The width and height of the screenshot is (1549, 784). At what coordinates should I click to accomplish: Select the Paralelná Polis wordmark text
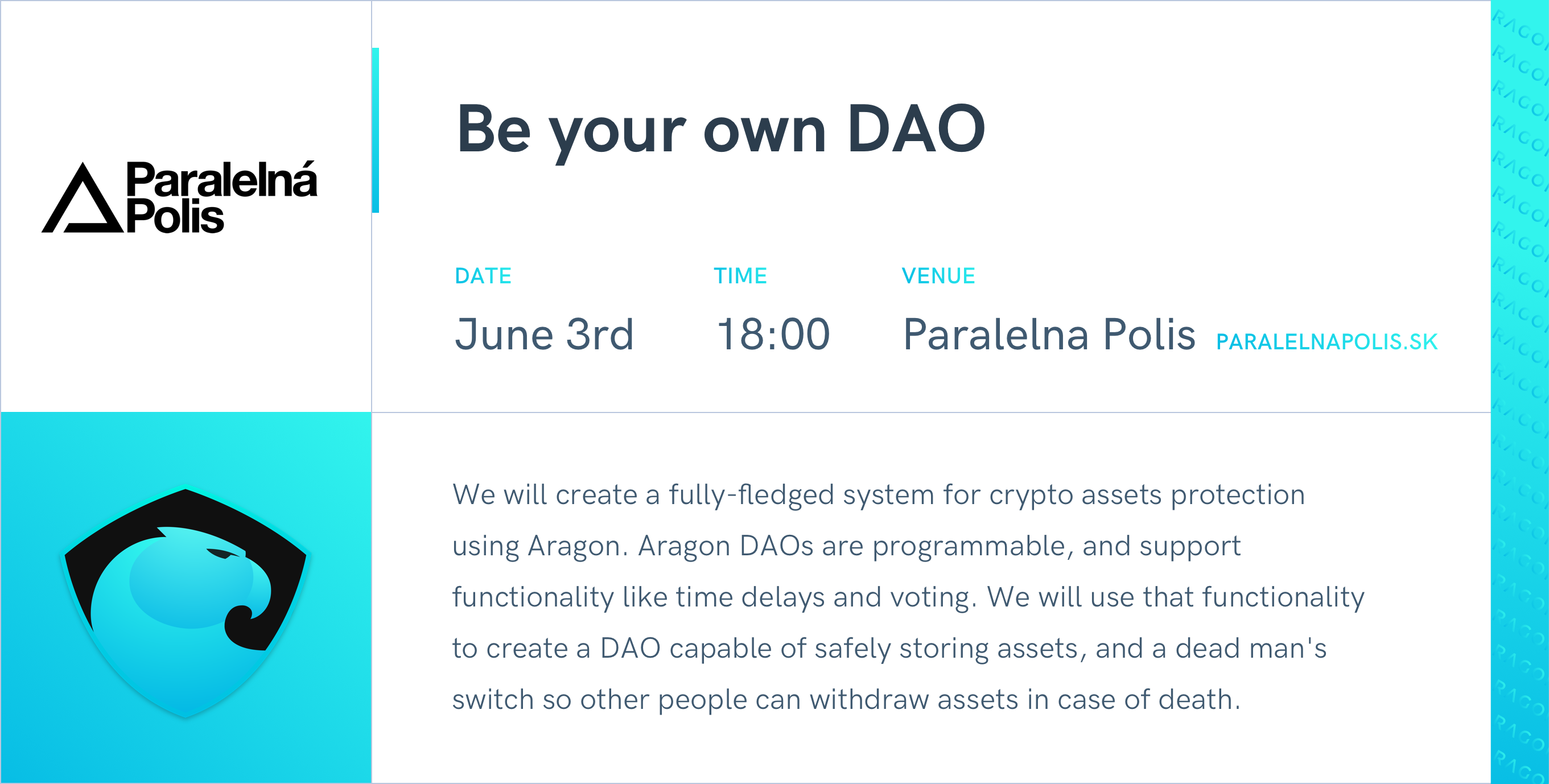[x=221, y=197]
